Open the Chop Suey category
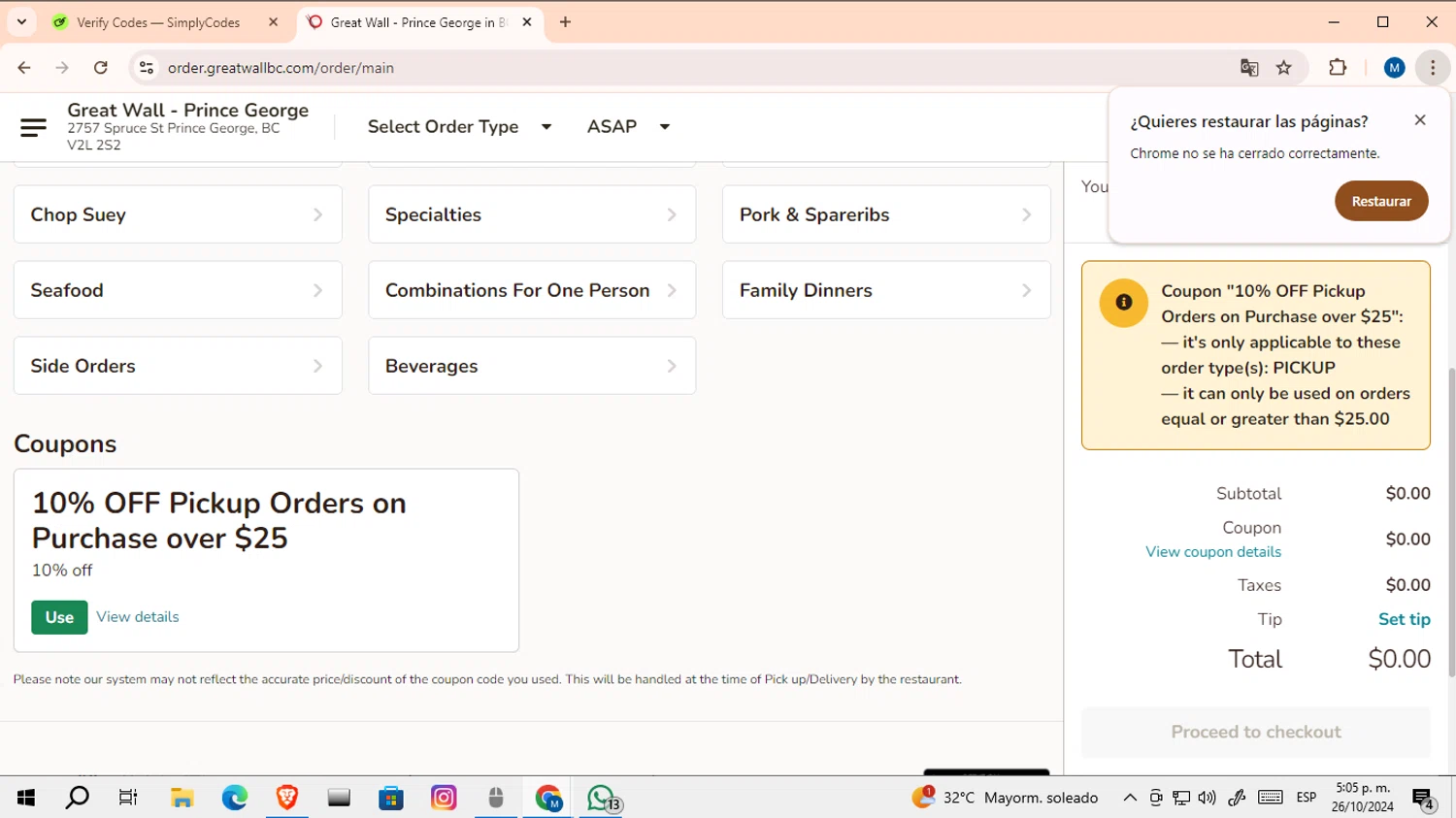Screen dimensions: 1456x818 pyautogui.click(x=178, y=214)
